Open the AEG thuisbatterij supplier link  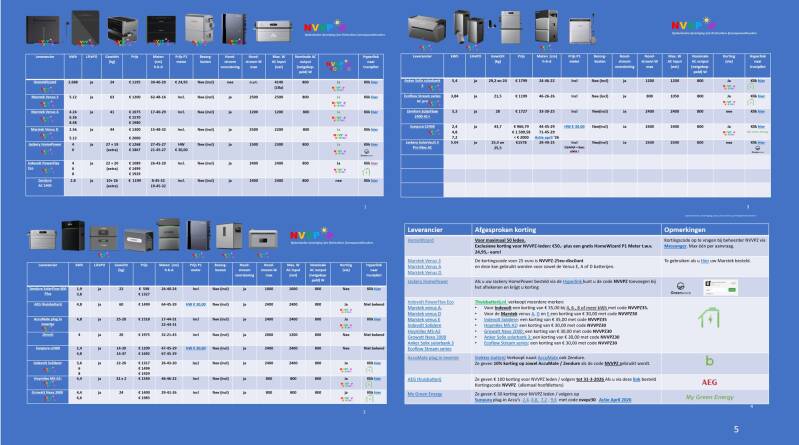tap(424, 380)
